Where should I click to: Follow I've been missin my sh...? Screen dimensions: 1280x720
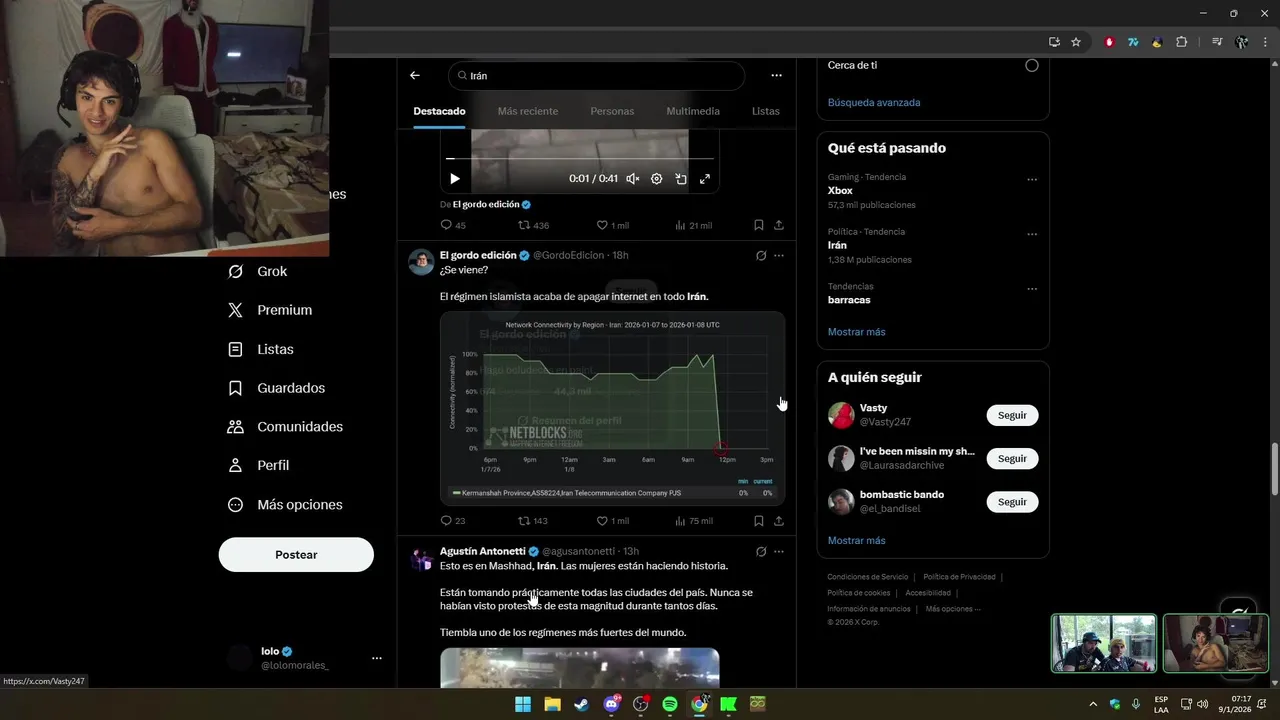tap(1012, 459)
